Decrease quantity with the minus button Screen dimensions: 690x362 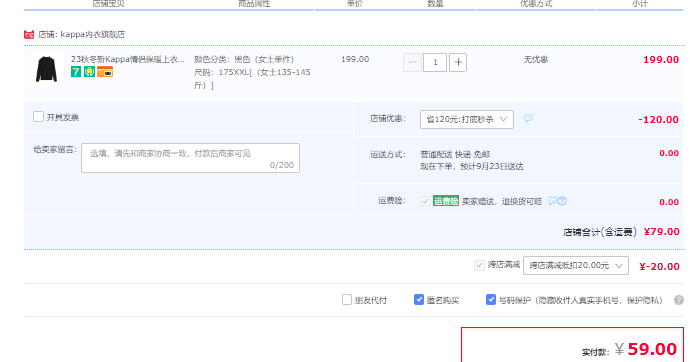coord(412,62)
